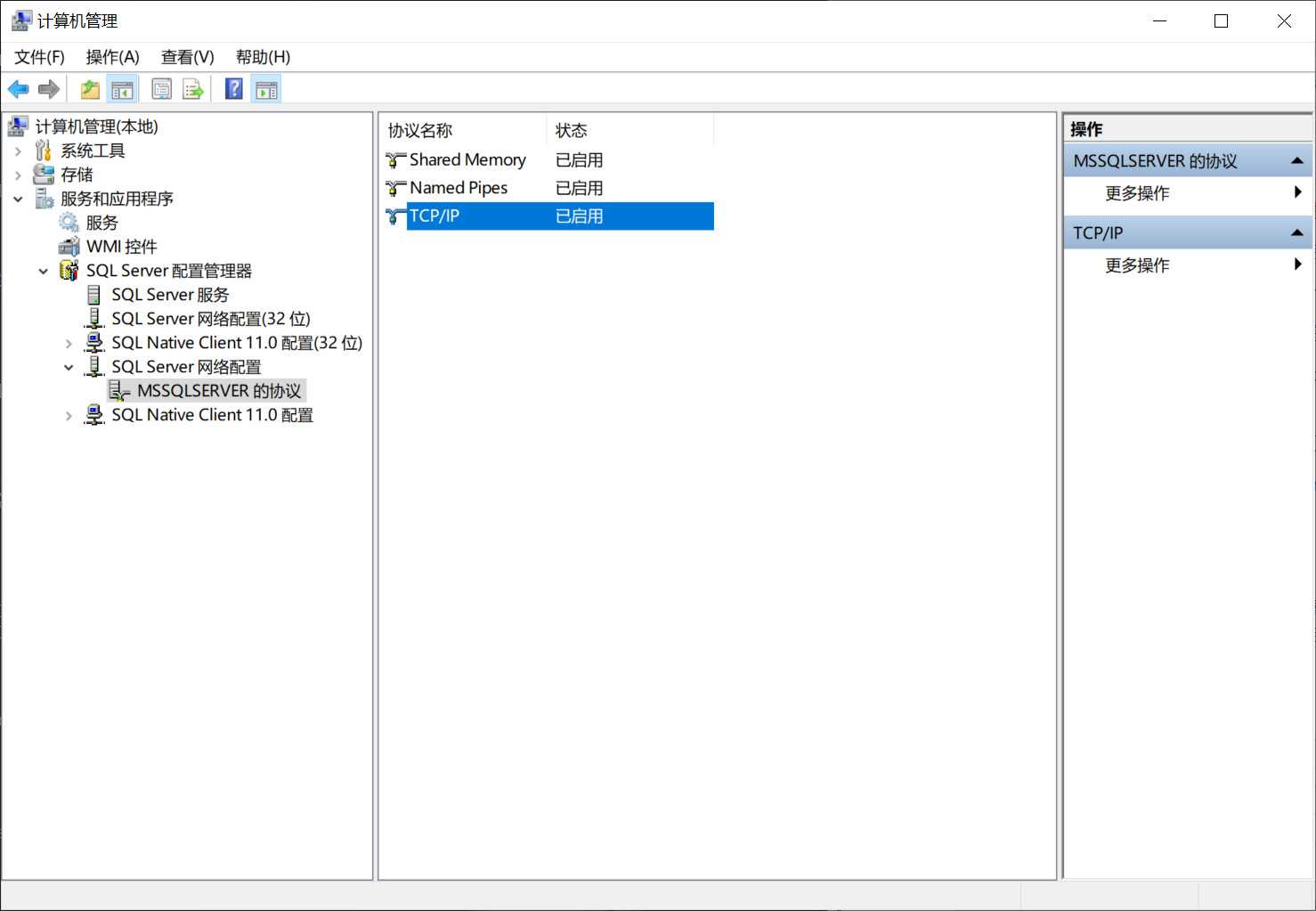The height and width of the screenshot is (911, 1316).
Task: Open the 帮助(H) menu
Action: pyautogui.click(x=263, y=57)
